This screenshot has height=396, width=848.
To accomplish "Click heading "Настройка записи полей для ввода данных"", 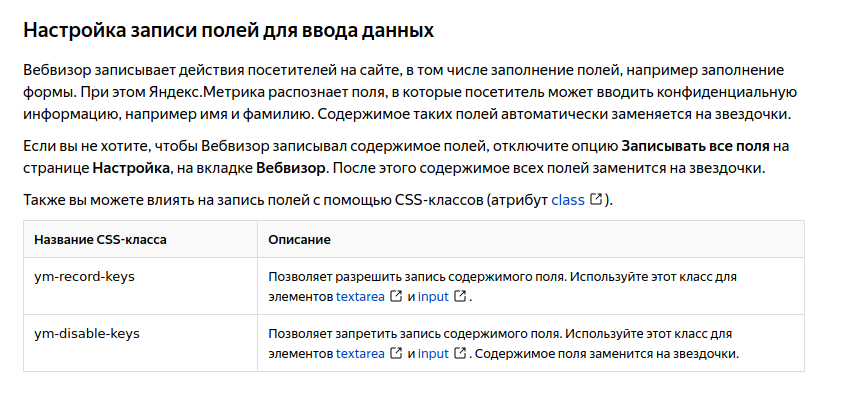I will click(x=229, y=30).
